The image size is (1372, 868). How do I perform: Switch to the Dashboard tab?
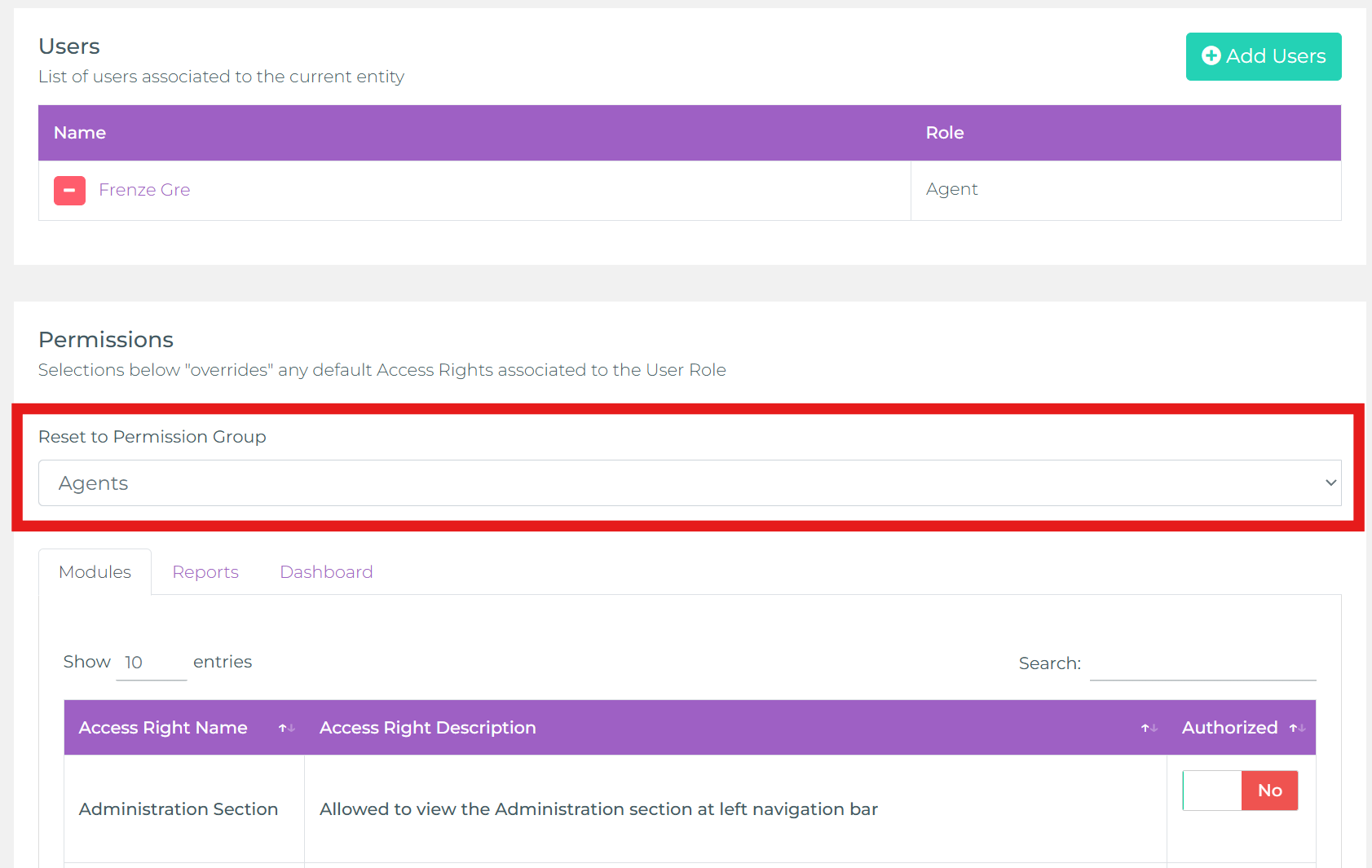[326, 572]
